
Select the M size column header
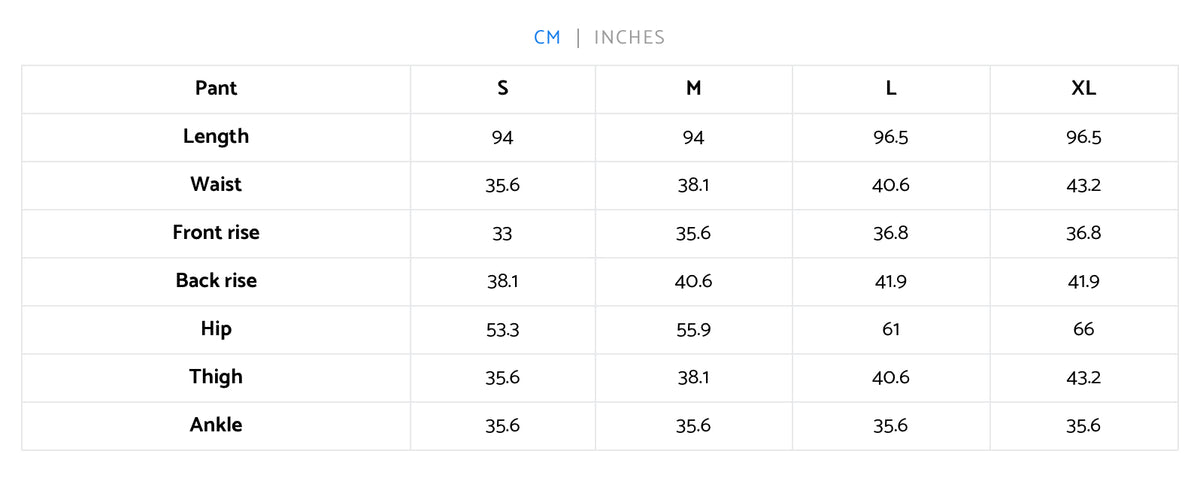pyautogui.click(x=694, y=88)
